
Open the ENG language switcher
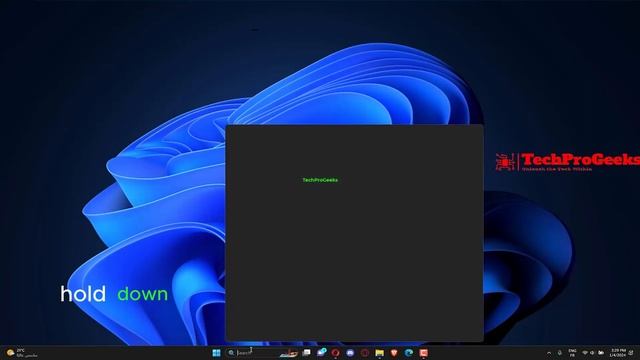point(572,353)
